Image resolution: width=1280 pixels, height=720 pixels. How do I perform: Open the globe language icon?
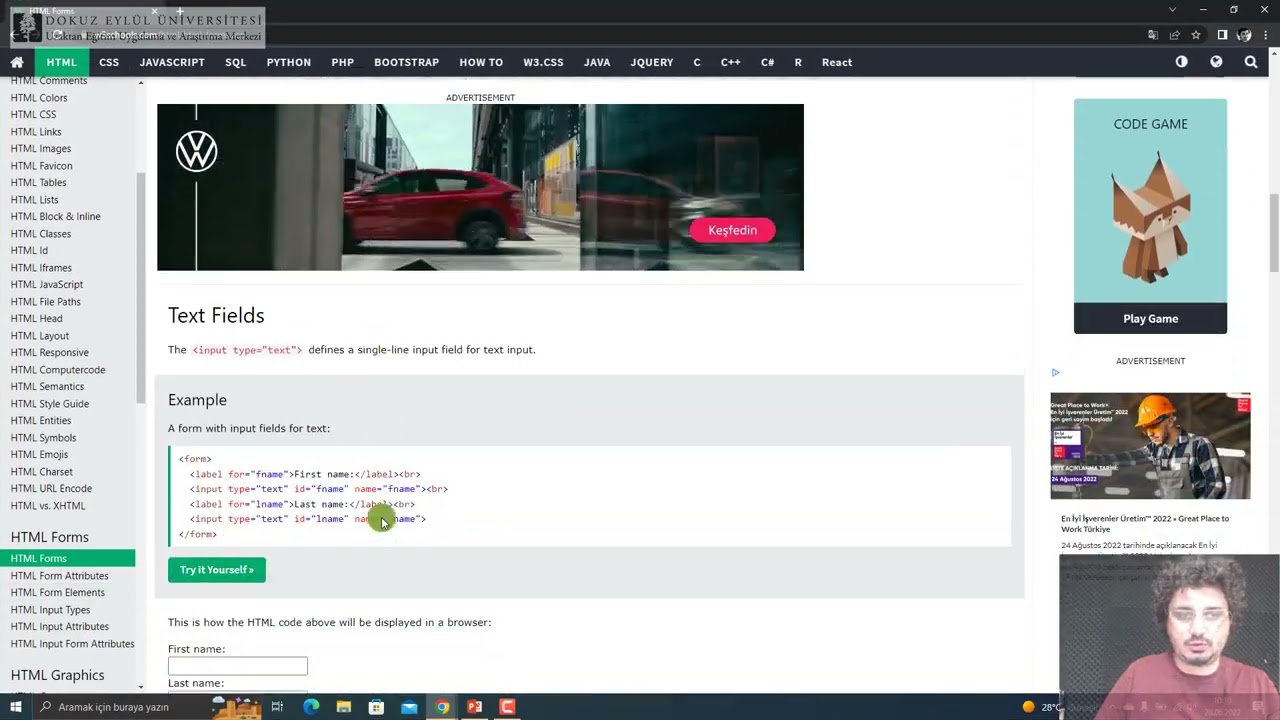tap(1216, 62)
